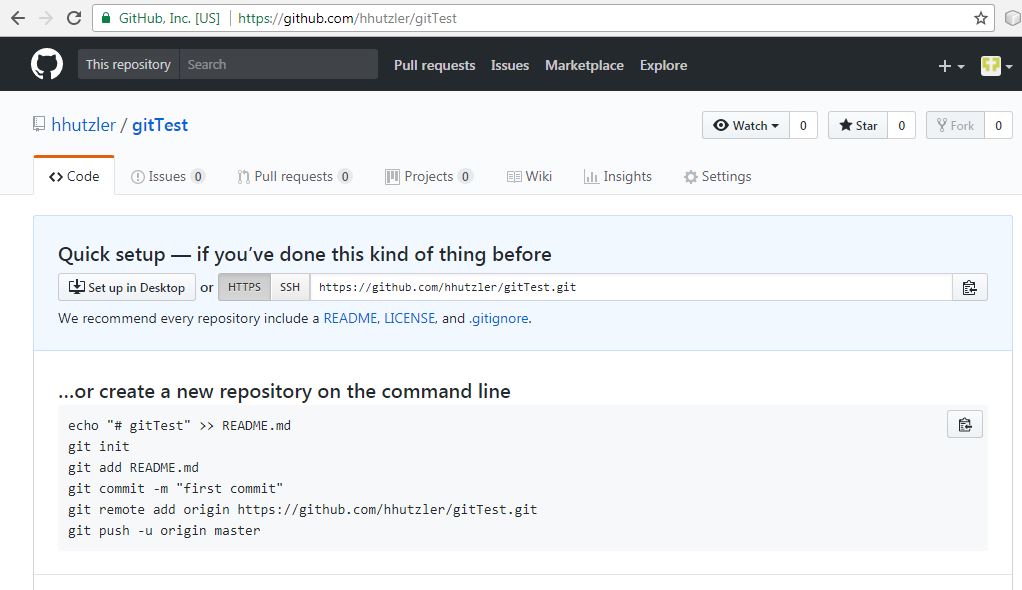
Task: Click the Fork count of 0
Action: [x=998, y=125]
